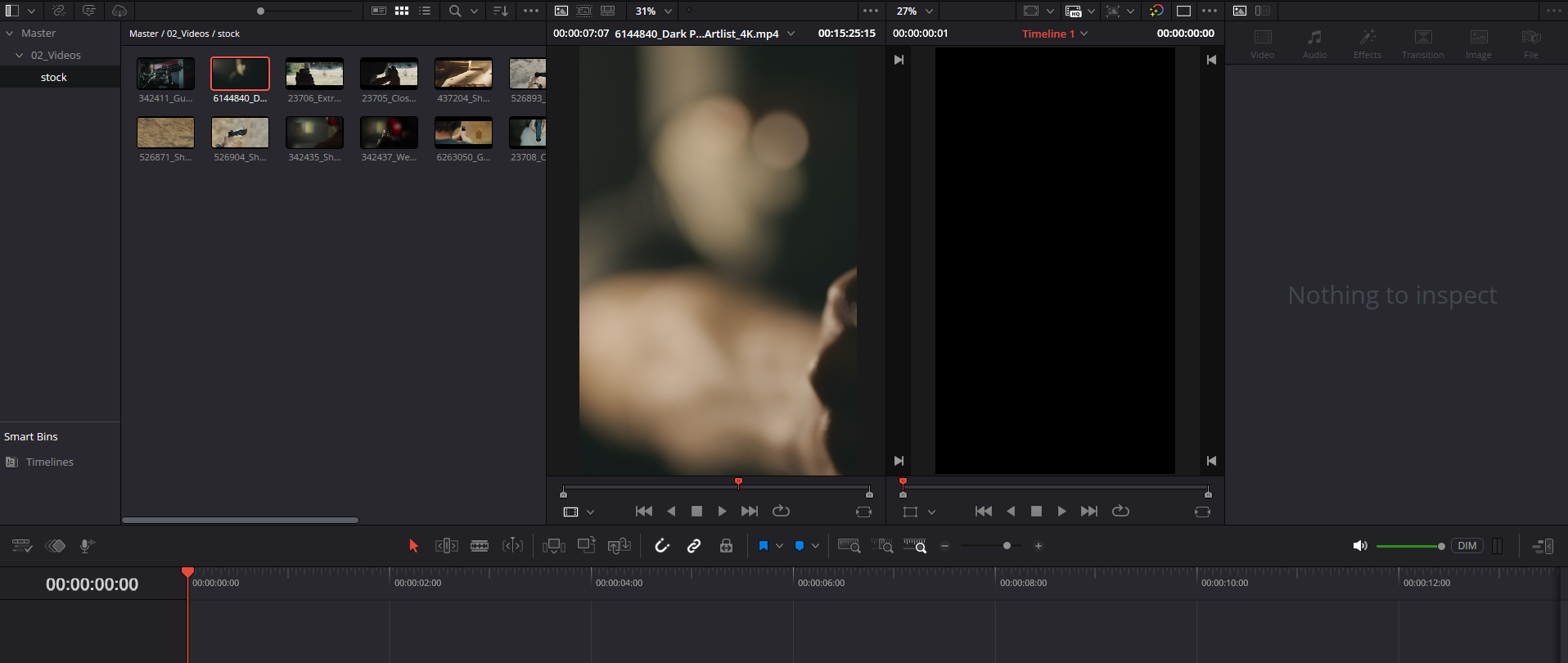This screenshot has width=1568, height=663.
Task: Toggle loop in the source viewer
Action: 781,511
